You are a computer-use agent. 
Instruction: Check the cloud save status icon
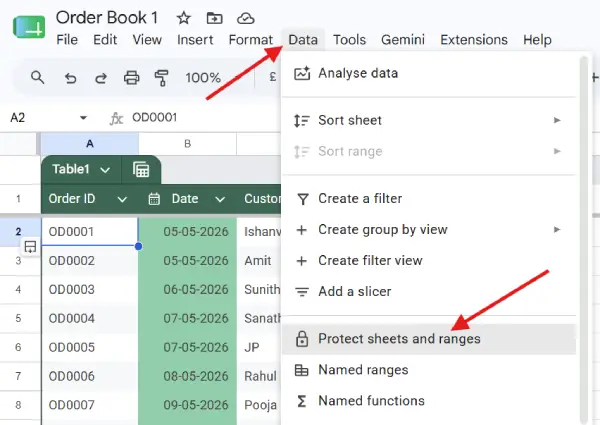(246, 18)
